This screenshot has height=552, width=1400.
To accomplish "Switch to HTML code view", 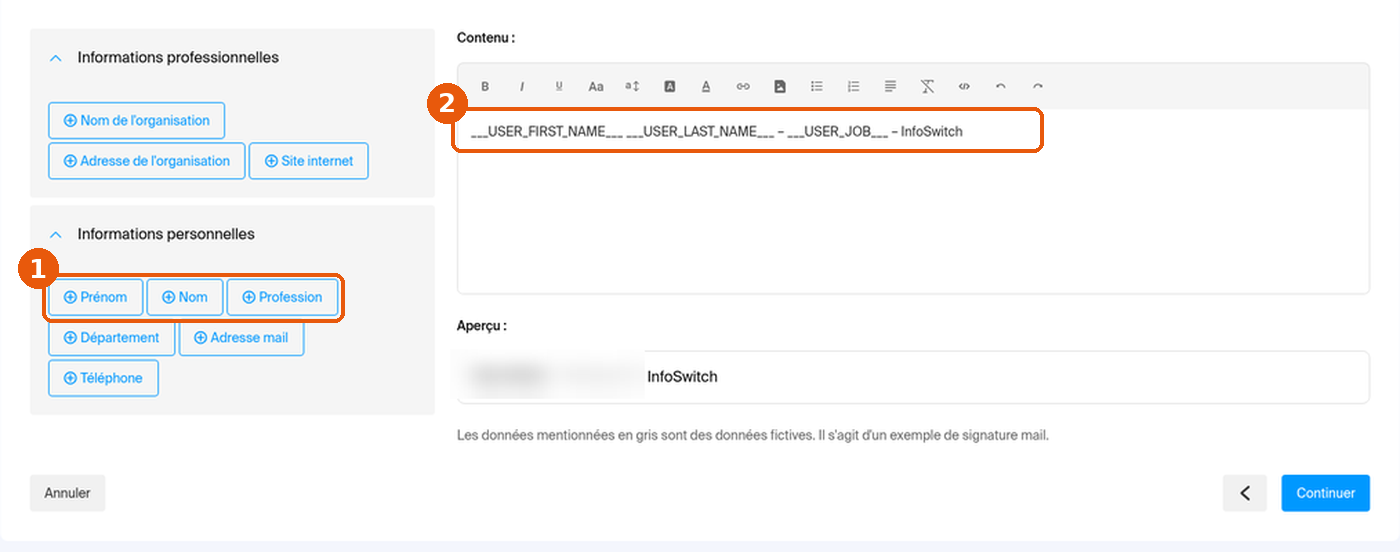I will (x=964, y=87).
